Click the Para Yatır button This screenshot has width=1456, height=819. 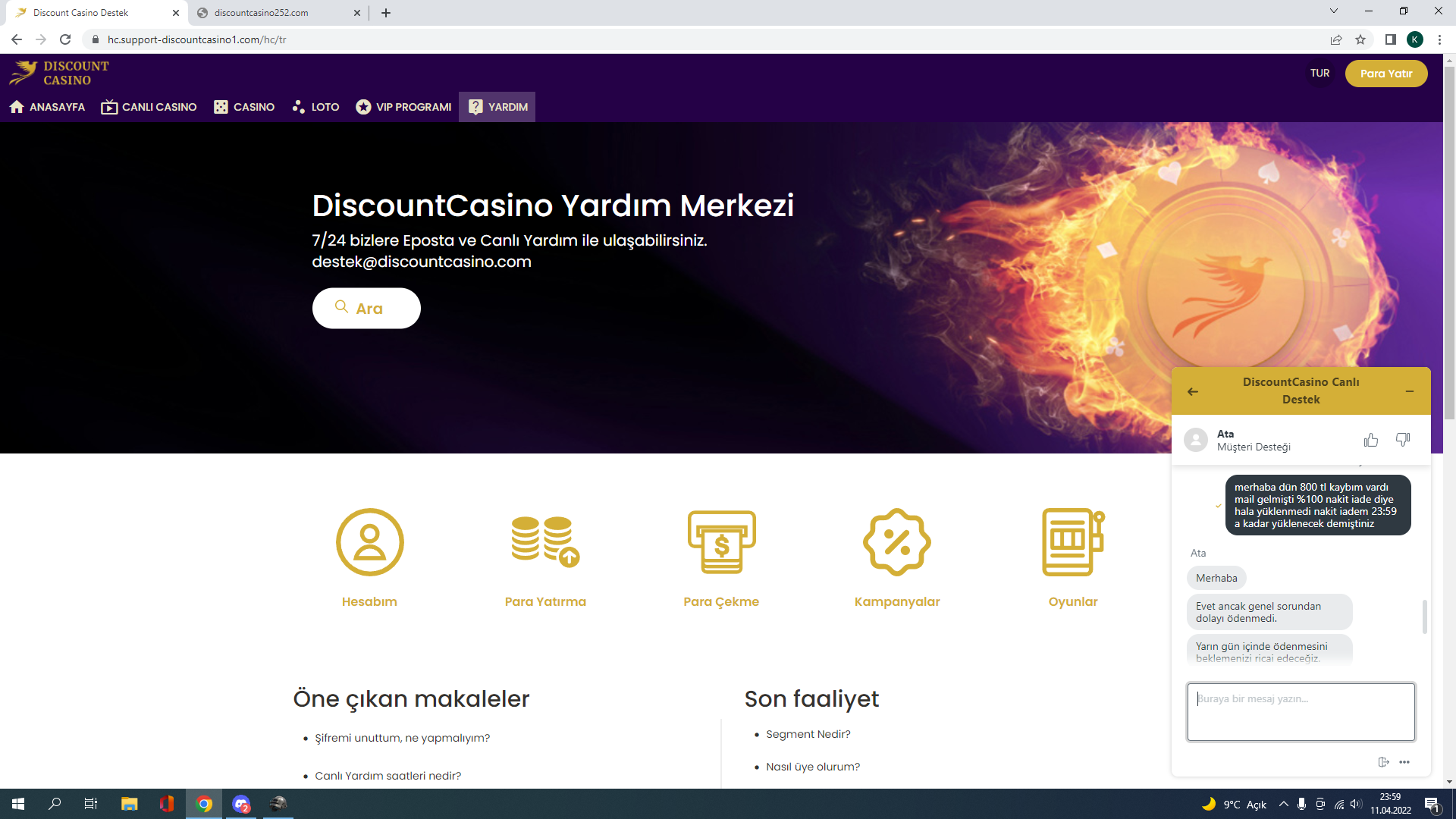[x=1386, y=74]
